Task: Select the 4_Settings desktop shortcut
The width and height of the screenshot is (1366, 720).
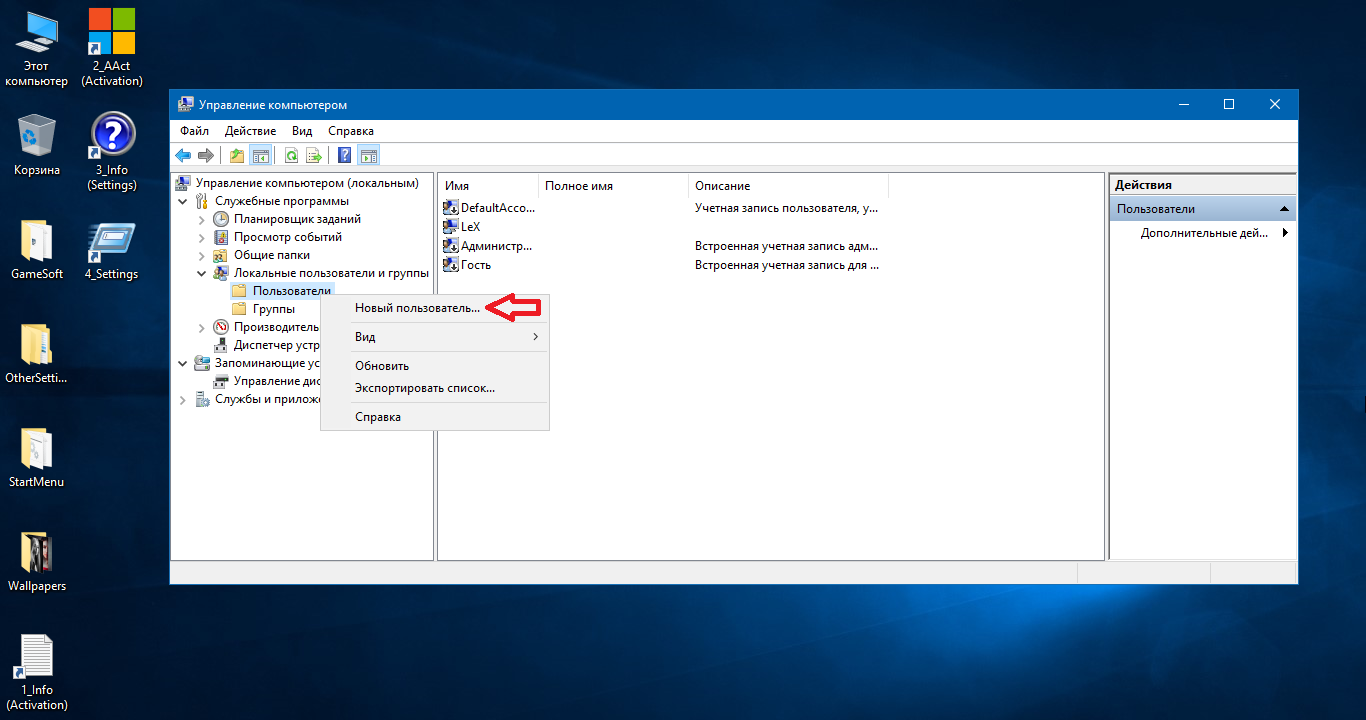Action: click(x=112, y=251)
